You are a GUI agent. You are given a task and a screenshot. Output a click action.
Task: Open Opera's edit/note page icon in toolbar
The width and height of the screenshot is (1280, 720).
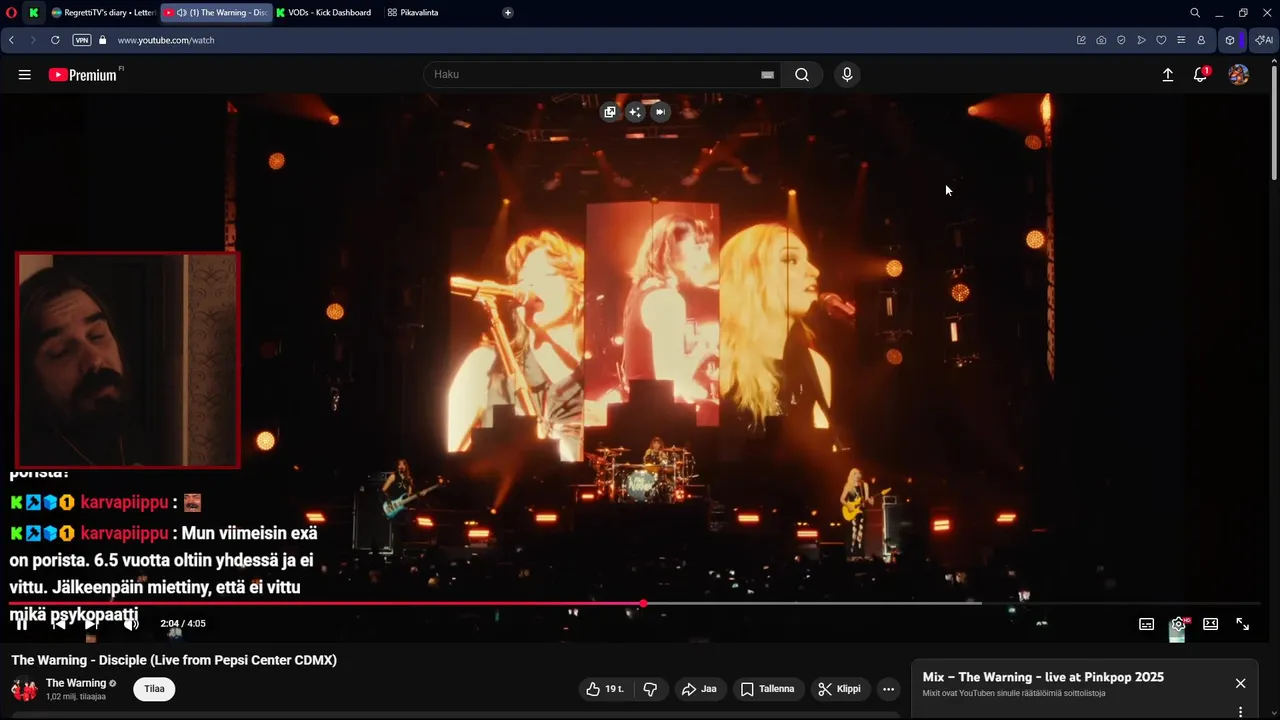(x=1081, y=40)
